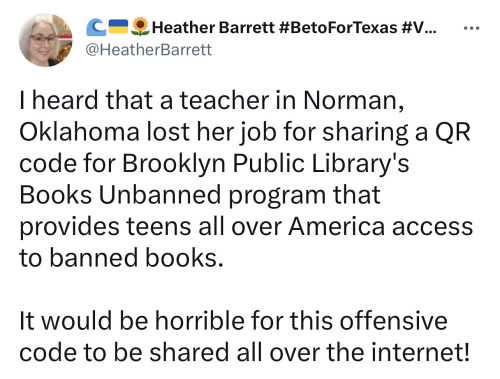The width and height of the screenshot is (500, 379).
Task: Click the phrase "banned books."
Action: pyautogui.click(x=136, y=258)
